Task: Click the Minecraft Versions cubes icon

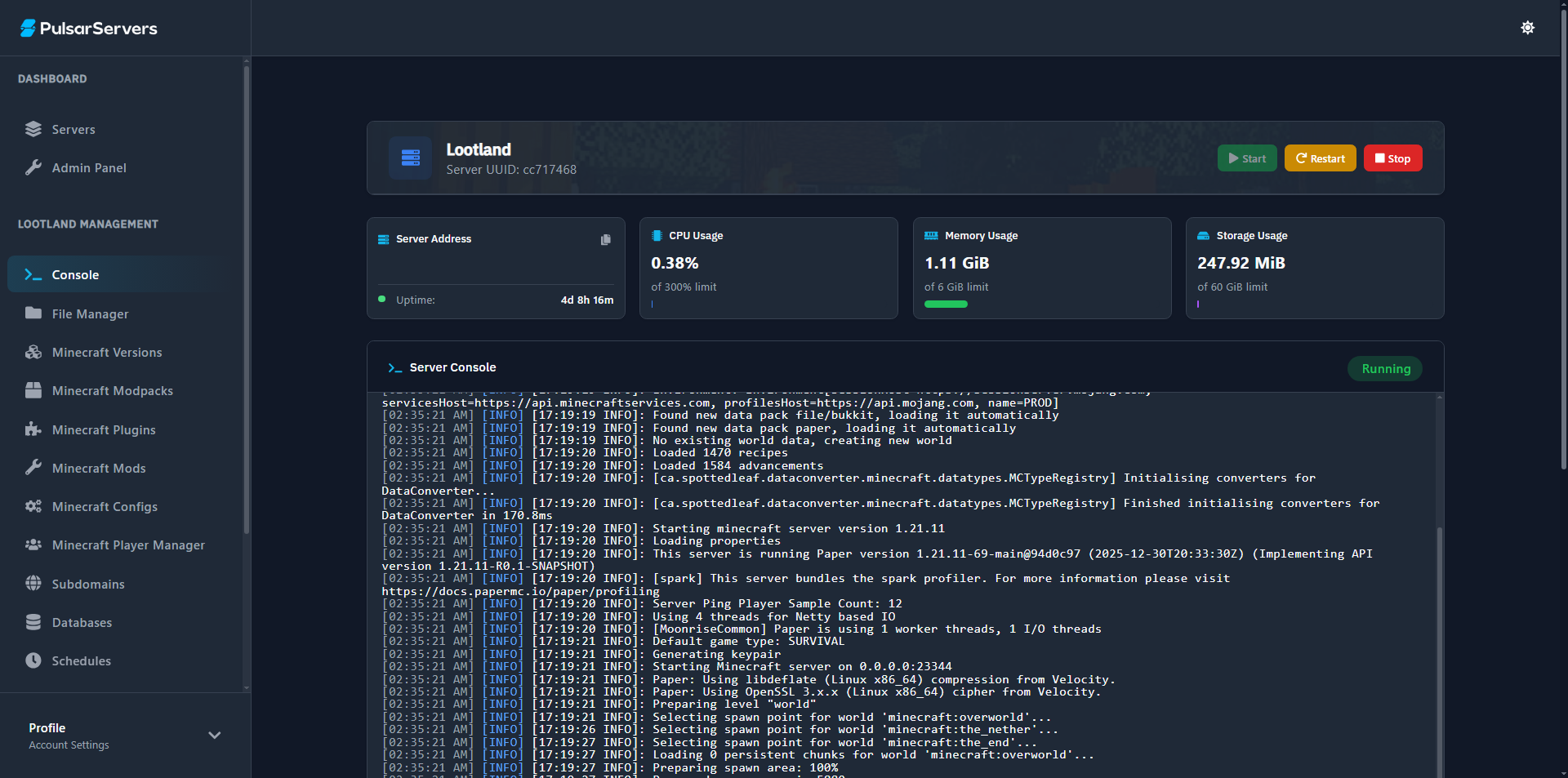Action: 33,352
